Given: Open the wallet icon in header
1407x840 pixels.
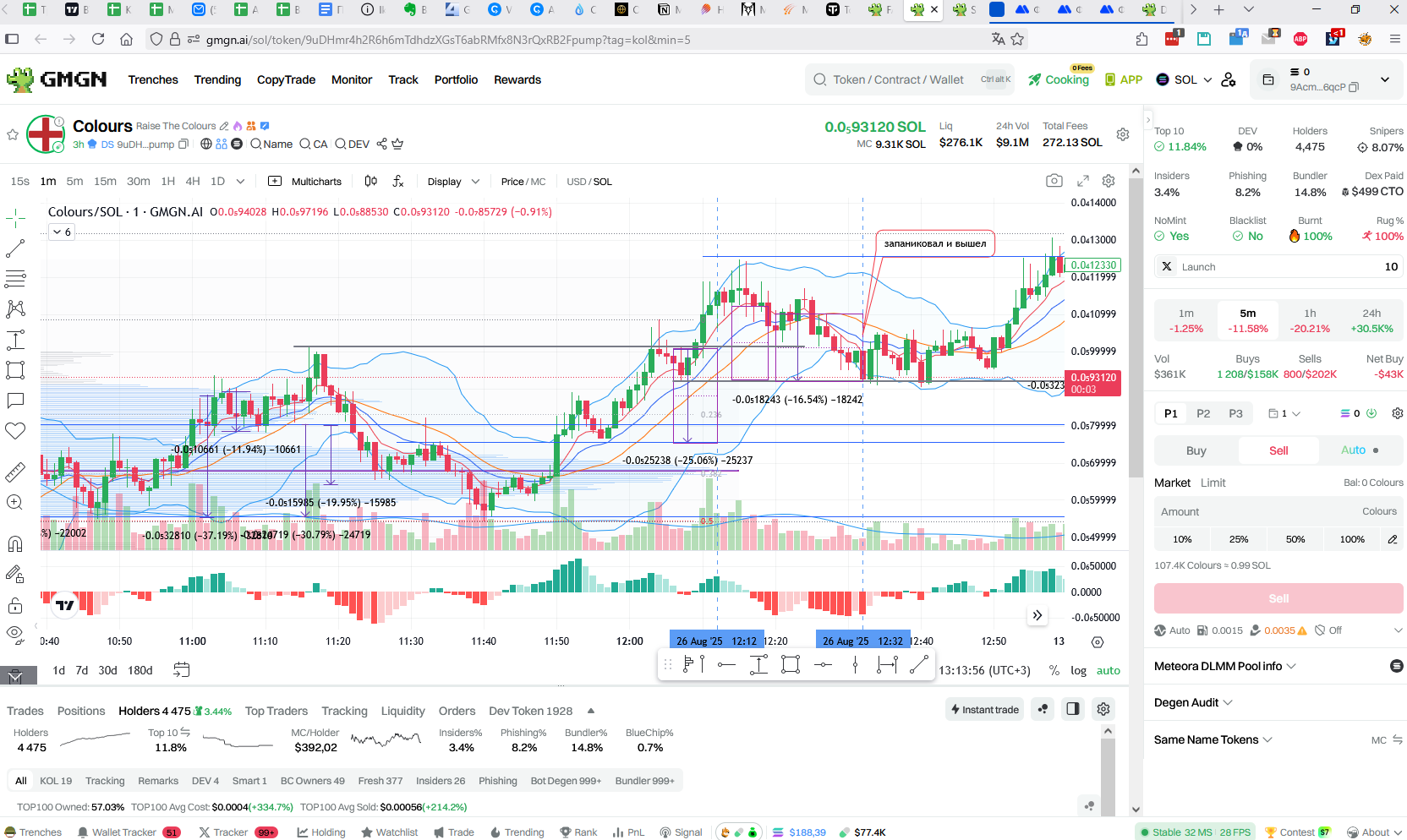Looking at the screenshot, I should pos(1268,79).
